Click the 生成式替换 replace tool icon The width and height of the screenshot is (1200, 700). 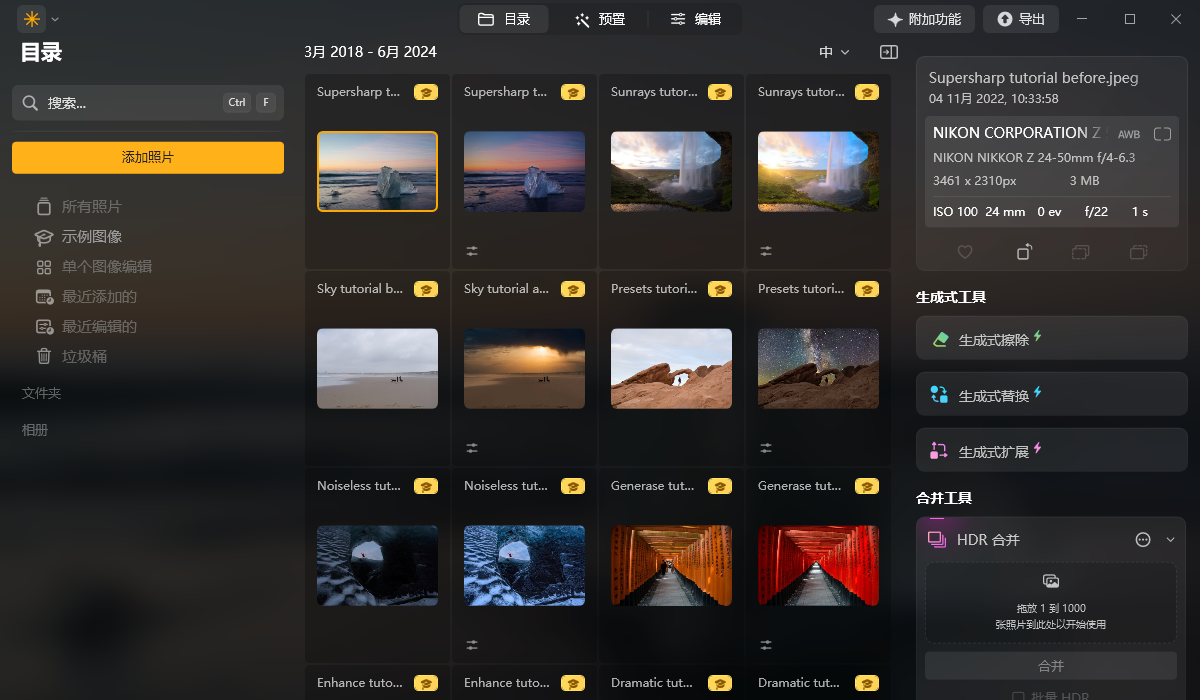[940, 393]
